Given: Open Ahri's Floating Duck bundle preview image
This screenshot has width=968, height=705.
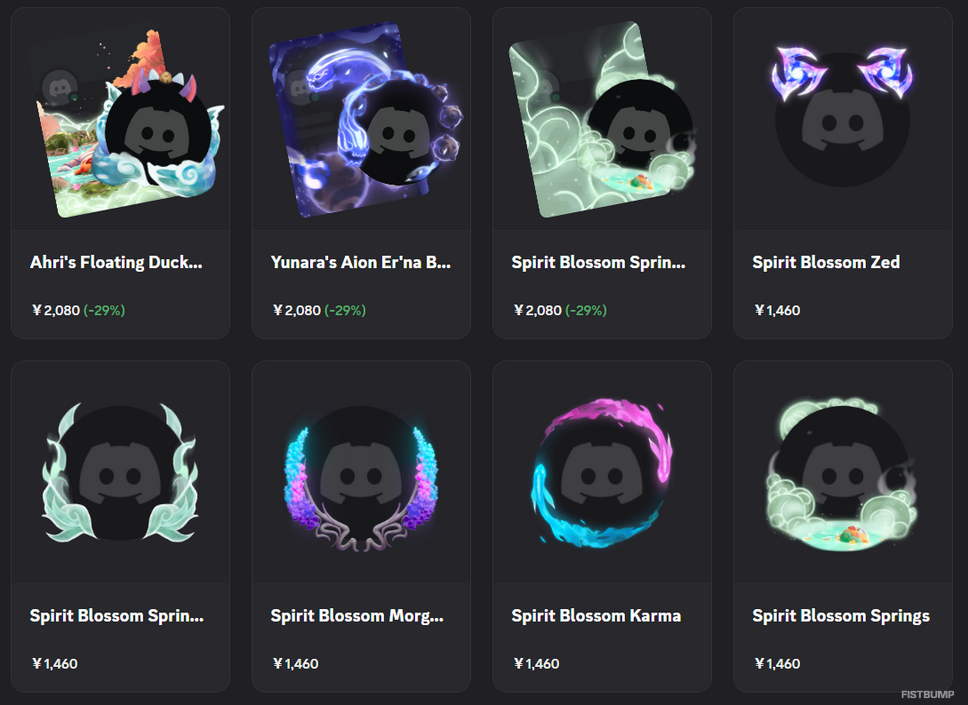Looking at the screenshot, I should [127, 120].
